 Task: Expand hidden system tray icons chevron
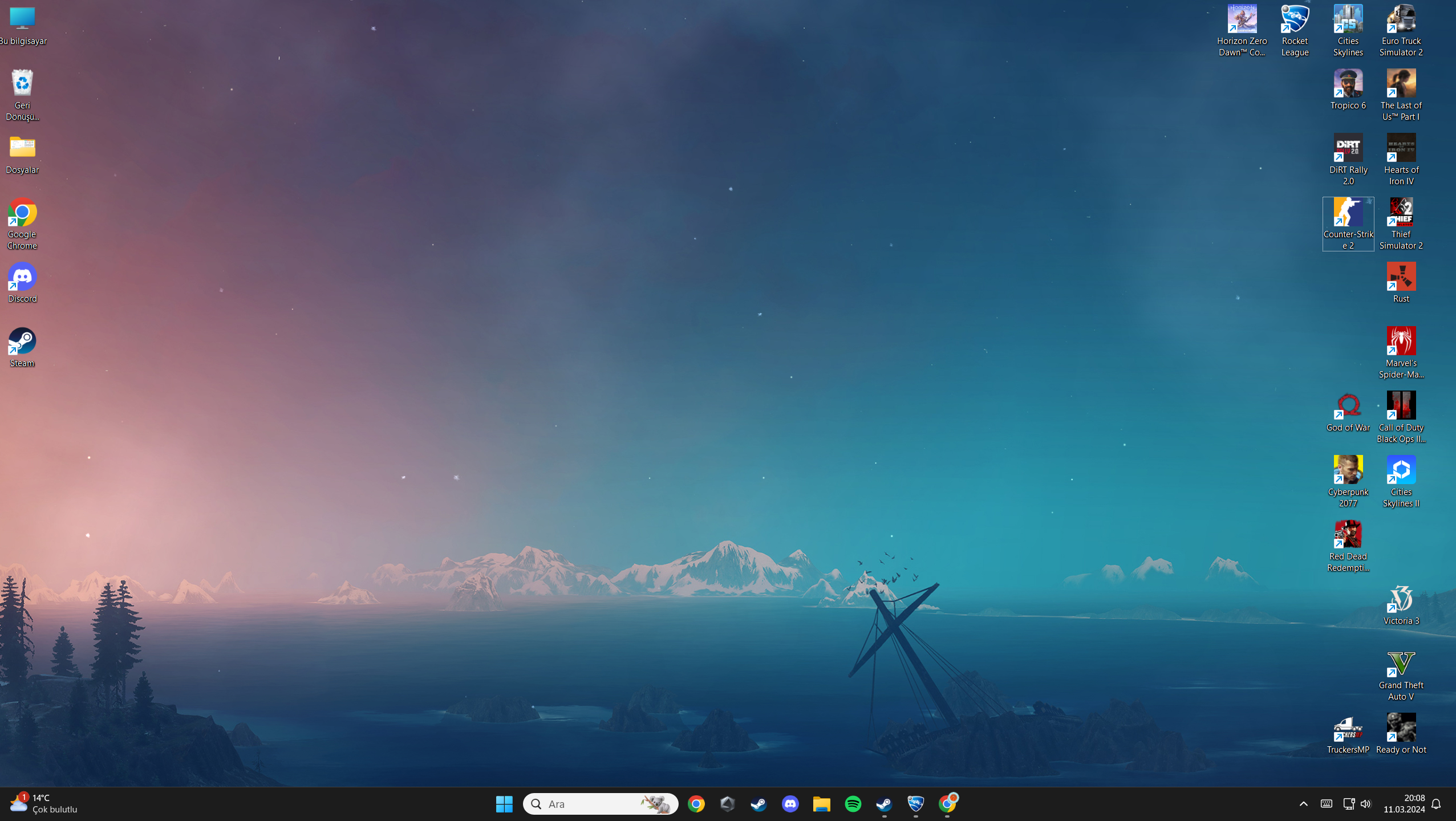click(1303, 804)
